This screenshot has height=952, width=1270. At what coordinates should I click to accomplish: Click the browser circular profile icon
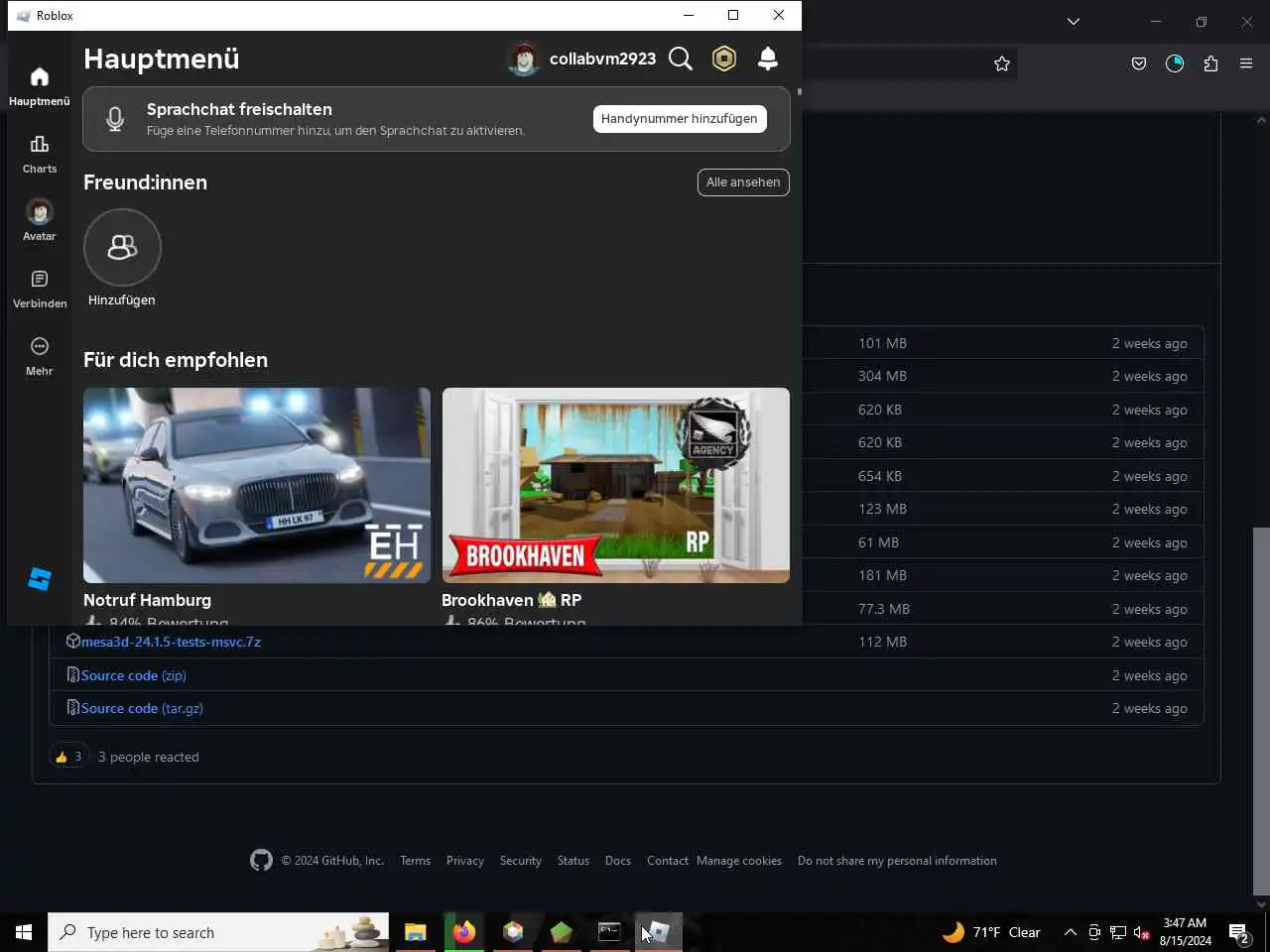tap(1175, 63)
